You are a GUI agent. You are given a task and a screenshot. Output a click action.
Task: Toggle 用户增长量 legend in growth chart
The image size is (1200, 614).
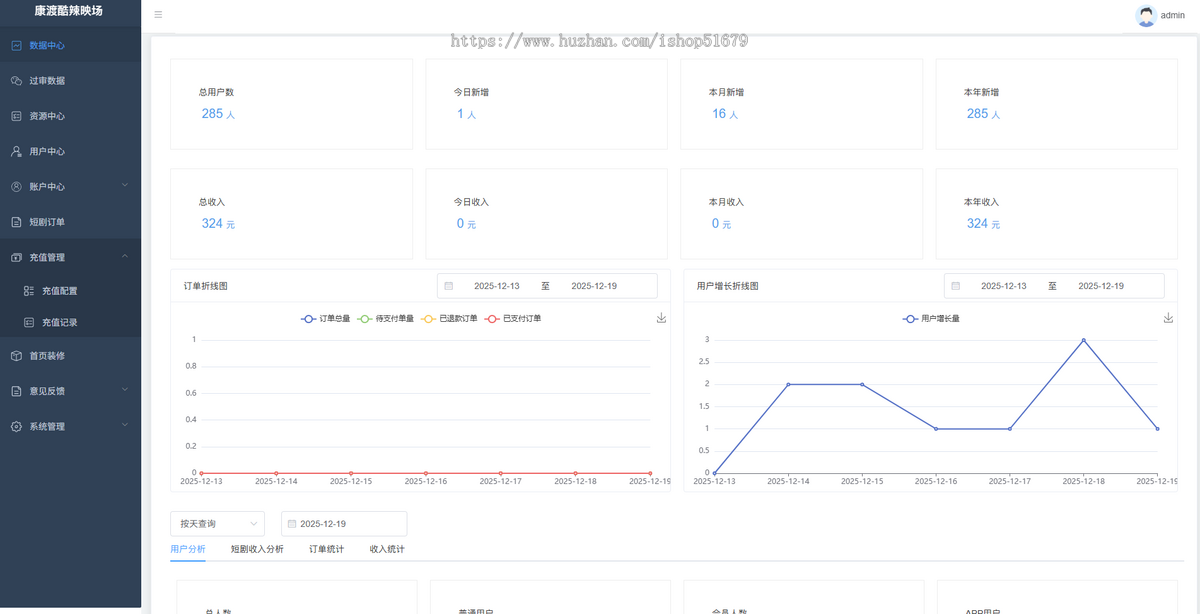coord(931,319)
